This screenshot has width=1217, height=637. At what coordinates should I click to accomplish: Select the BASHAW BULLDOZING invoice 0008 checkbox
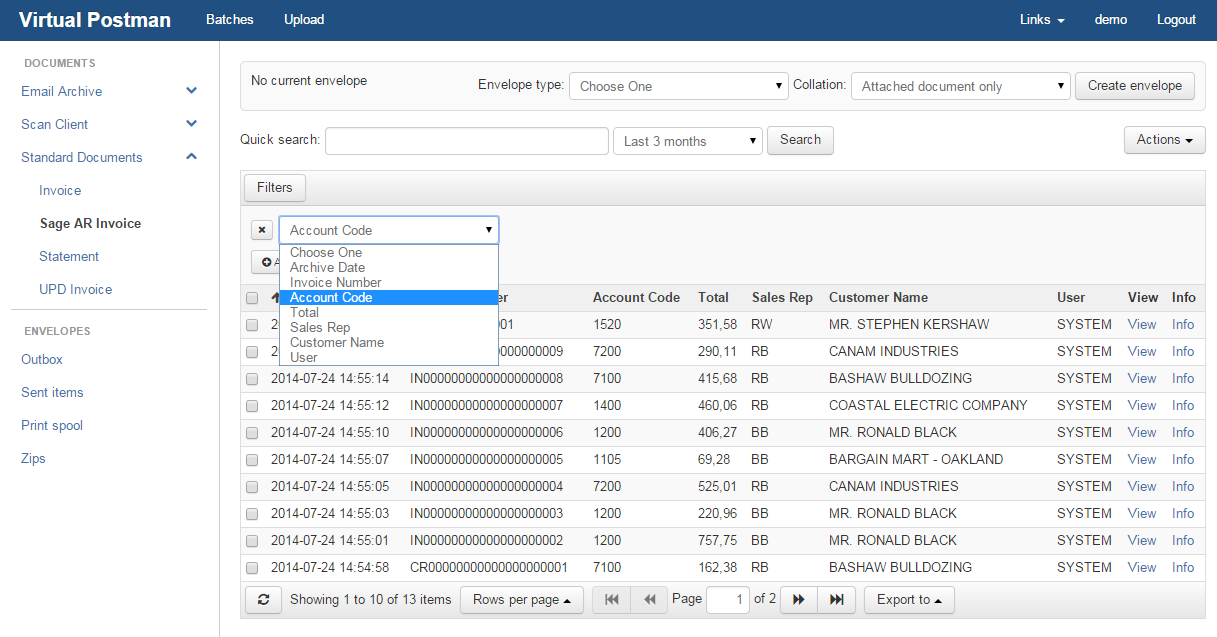tap(252, 379)
